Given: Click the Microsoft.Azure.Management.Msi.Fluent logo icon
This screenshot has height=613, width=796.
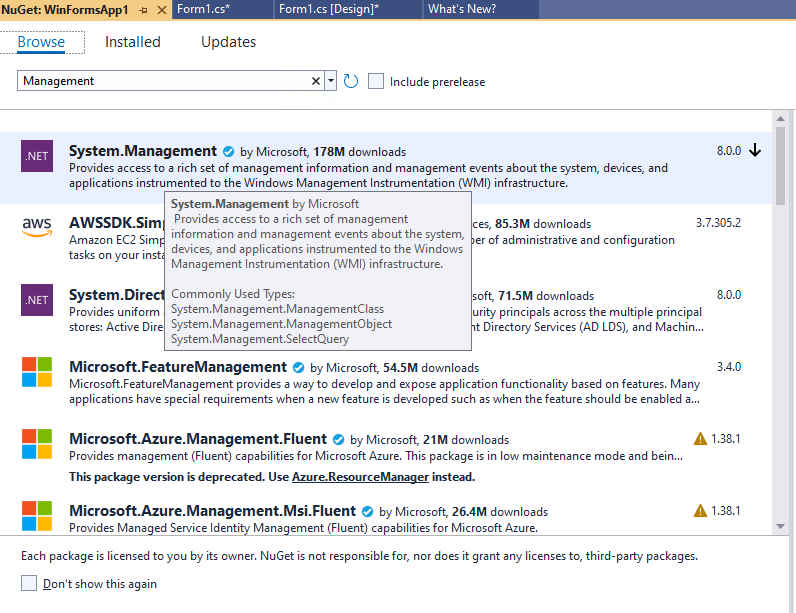Looking at the screenshot, I should pyautogui.click(x=37, y=516).
